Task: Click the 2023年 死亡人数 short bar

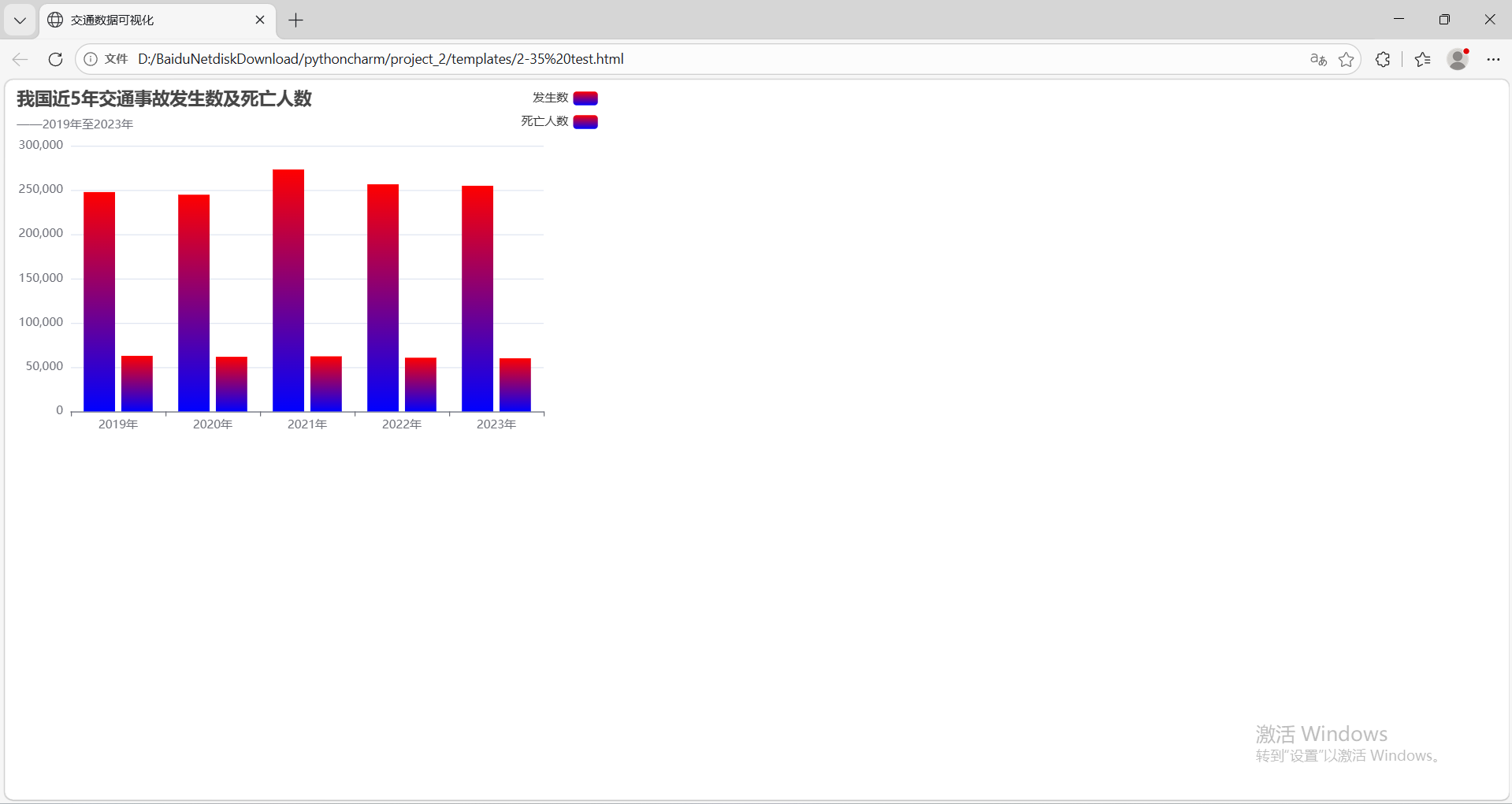Action: (515, 385)
